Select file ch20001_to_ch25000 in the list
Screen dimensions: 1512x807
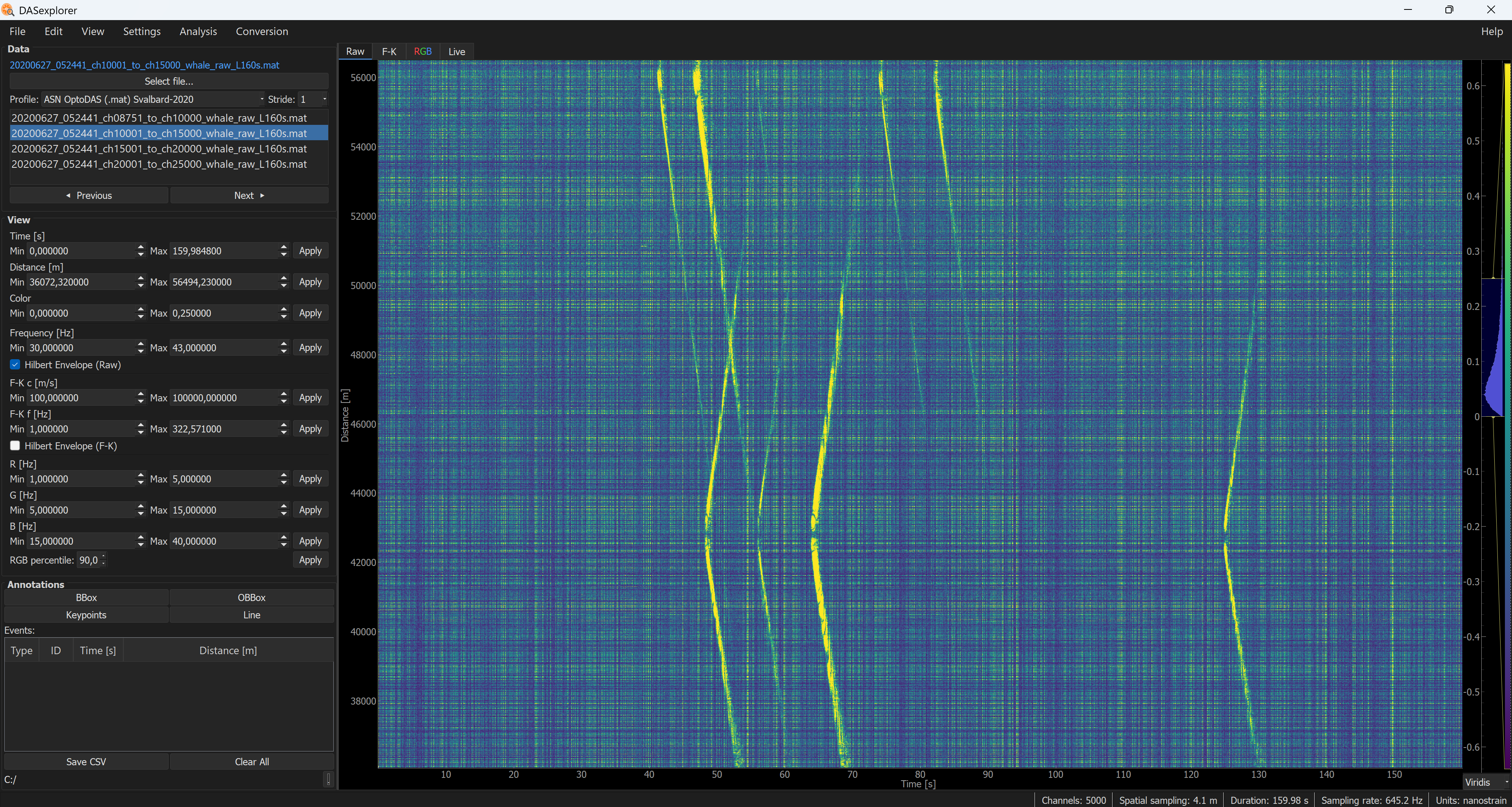click(x=169, y=164)
